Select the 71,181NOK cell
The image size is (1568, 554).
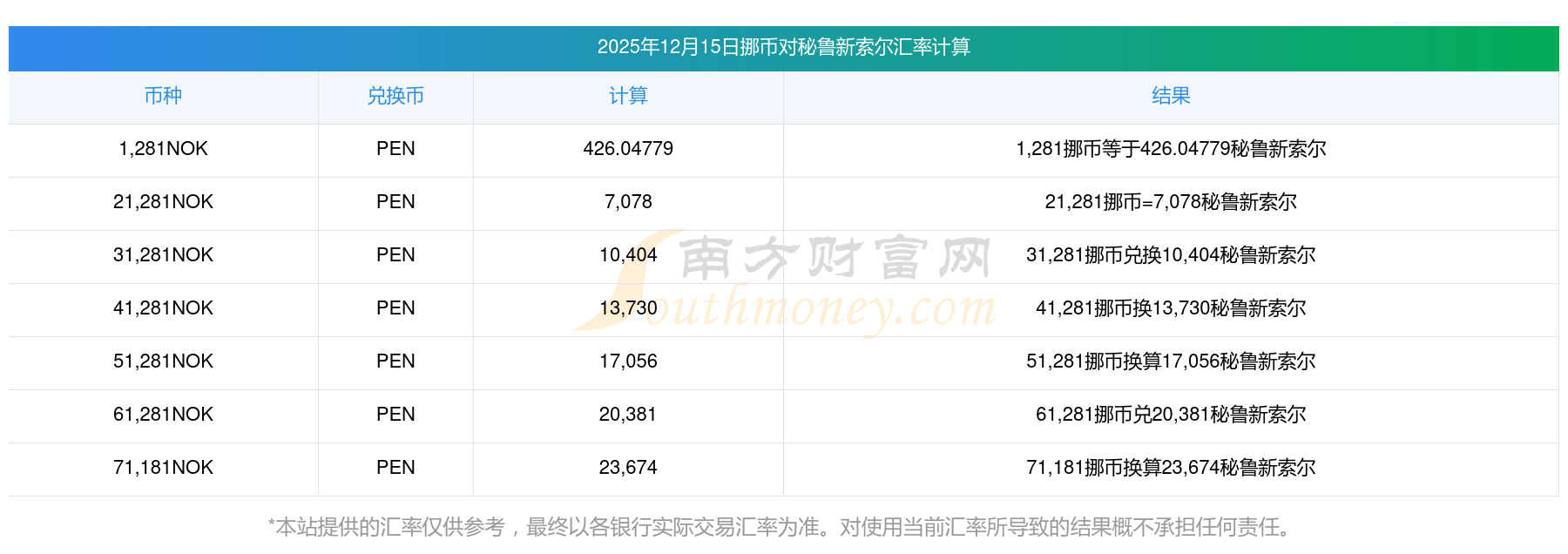click(x=163, y=468)
